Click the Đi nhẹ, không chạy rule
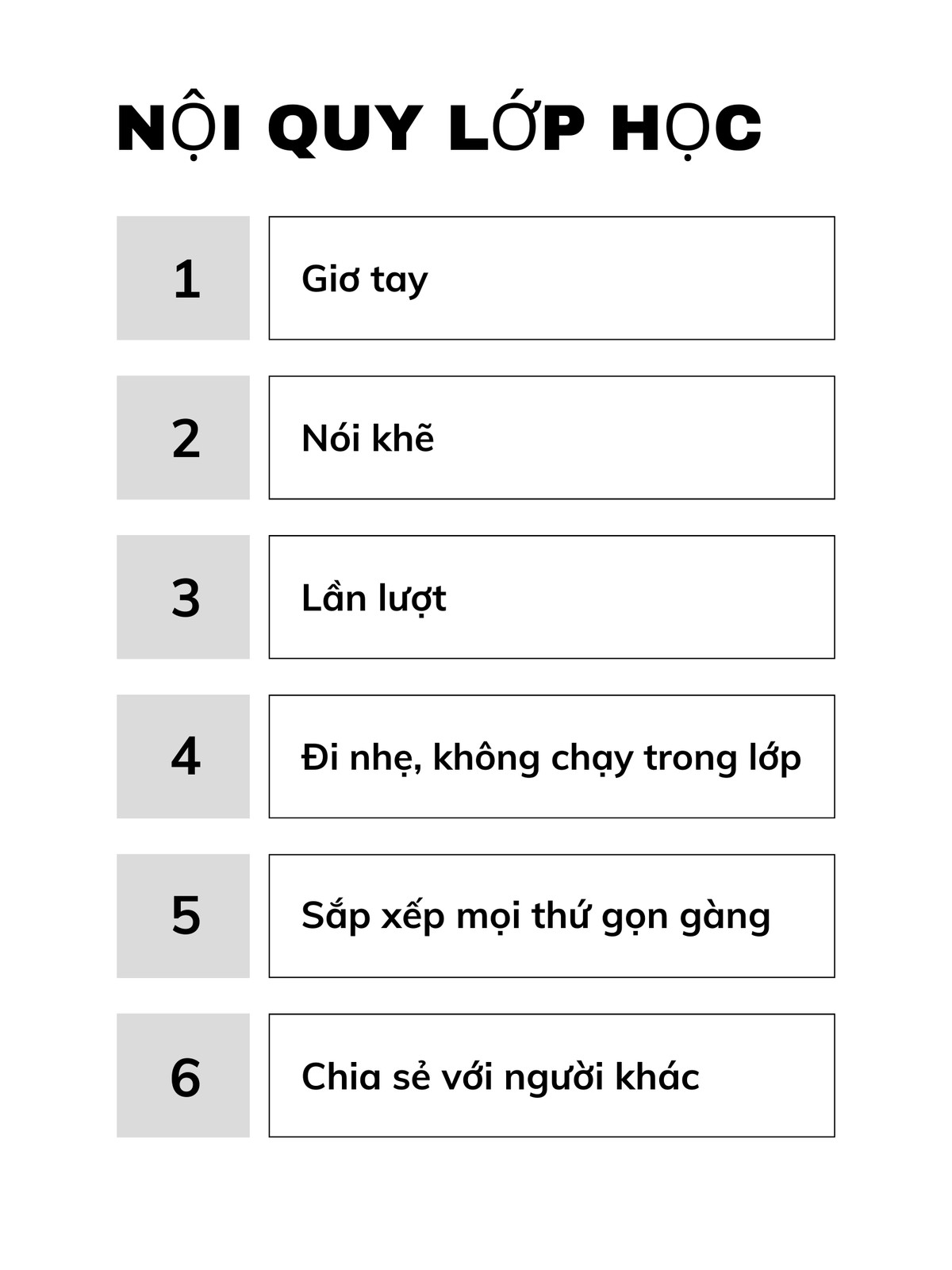The image size is (952, 1270). coord(551,756)
